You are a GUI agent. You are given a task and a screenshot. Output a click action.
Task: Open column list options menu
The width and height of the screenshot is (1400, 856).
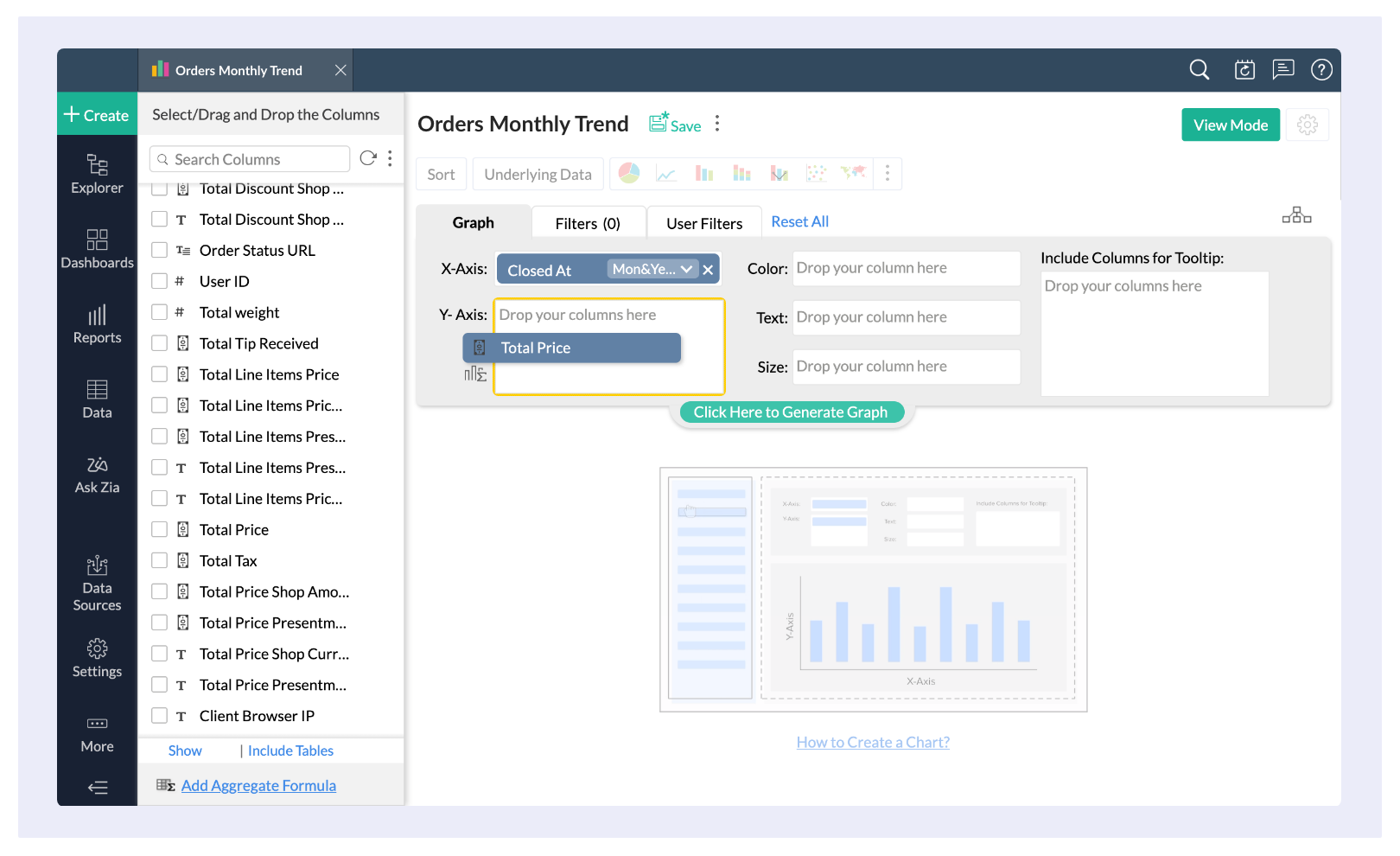[x=390, y=158]
